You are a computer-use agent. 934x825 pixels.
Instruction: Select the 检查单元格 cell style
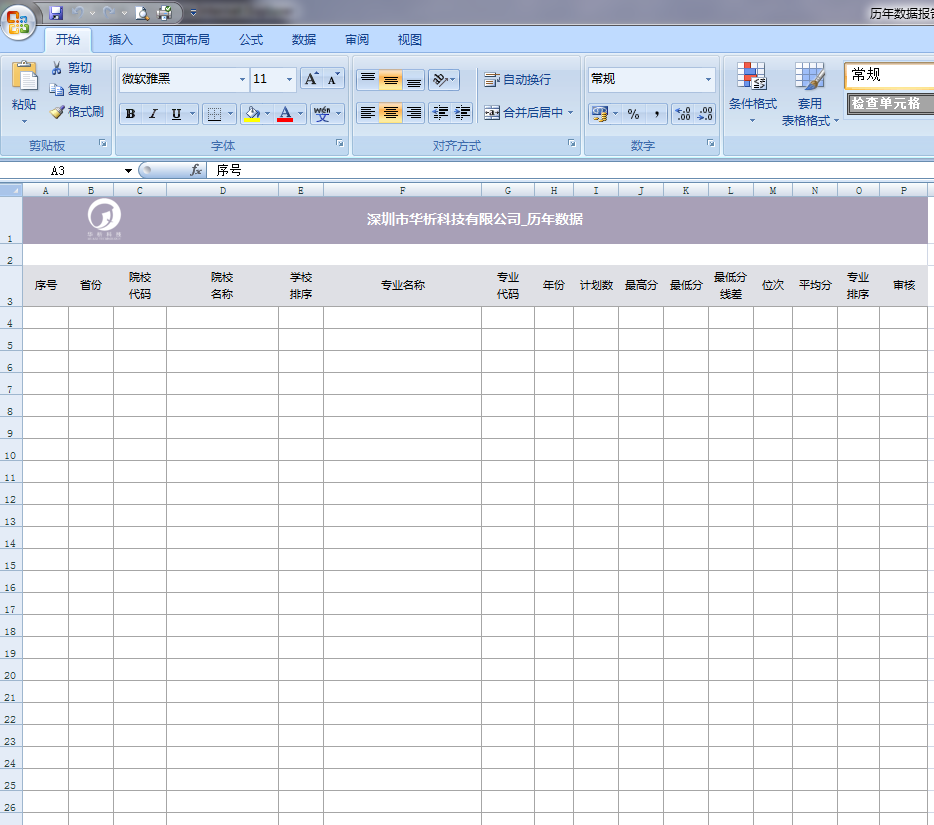click(891, 103)
